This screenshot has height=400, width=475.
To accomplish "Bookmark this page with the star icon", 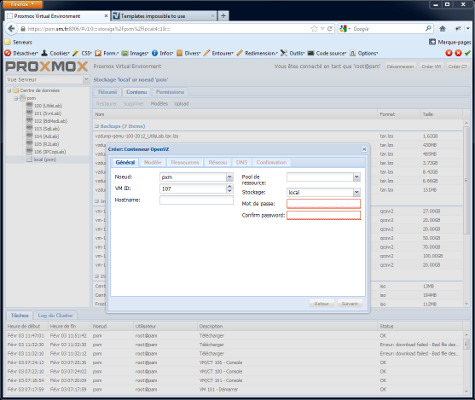I will click(x=314, y=29).
